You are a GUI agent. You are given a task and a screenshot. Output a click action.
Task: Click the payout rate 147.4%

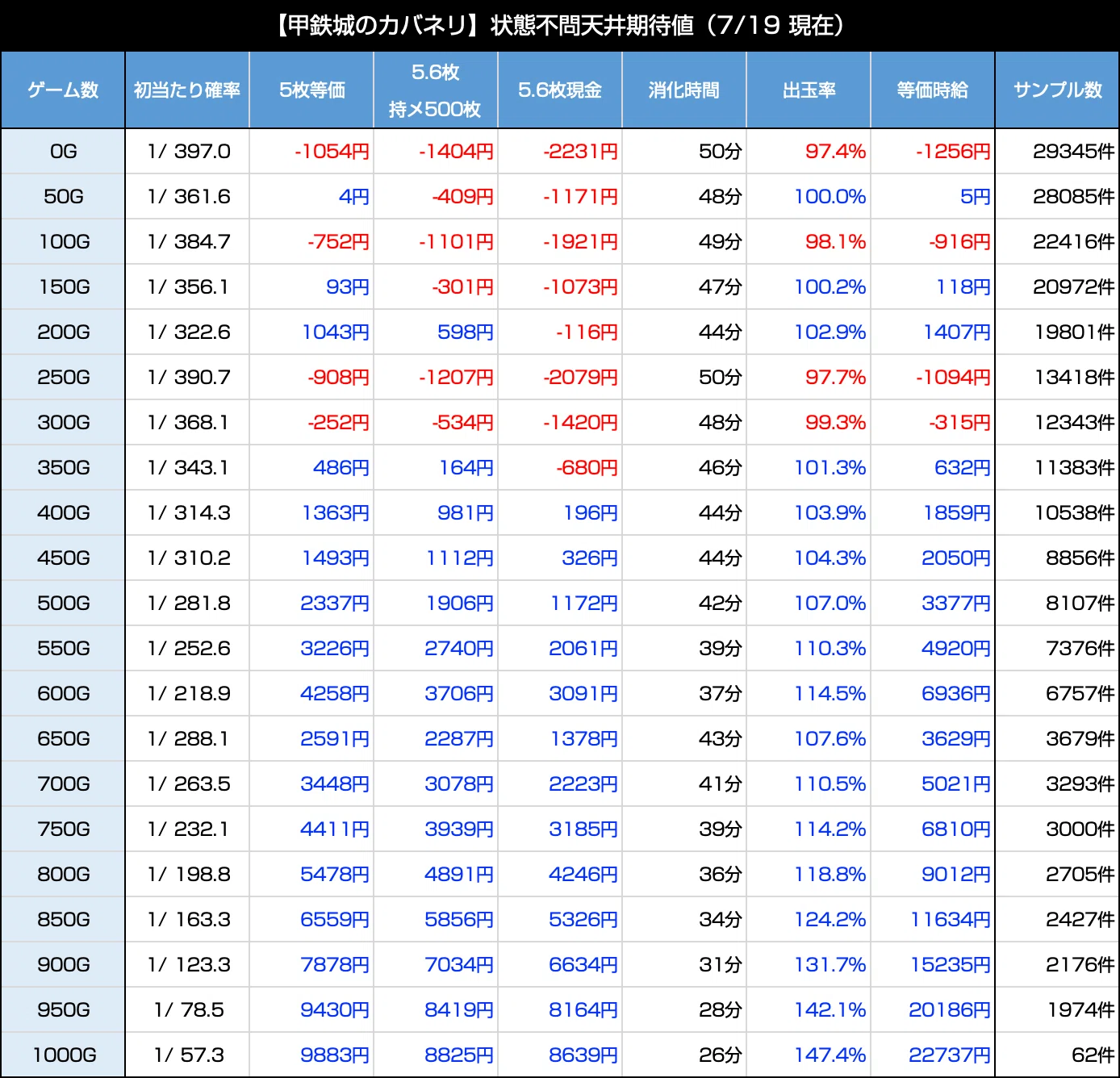click(830, 1055)
